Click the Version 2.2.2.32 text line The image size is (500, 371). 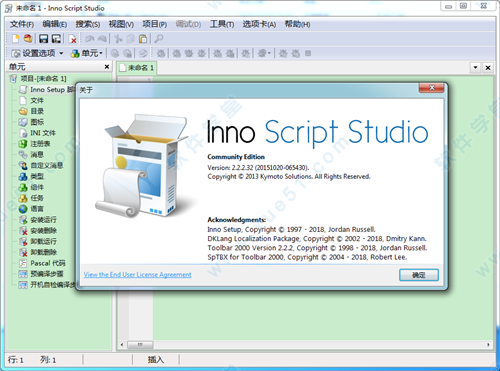pos(258,167)
